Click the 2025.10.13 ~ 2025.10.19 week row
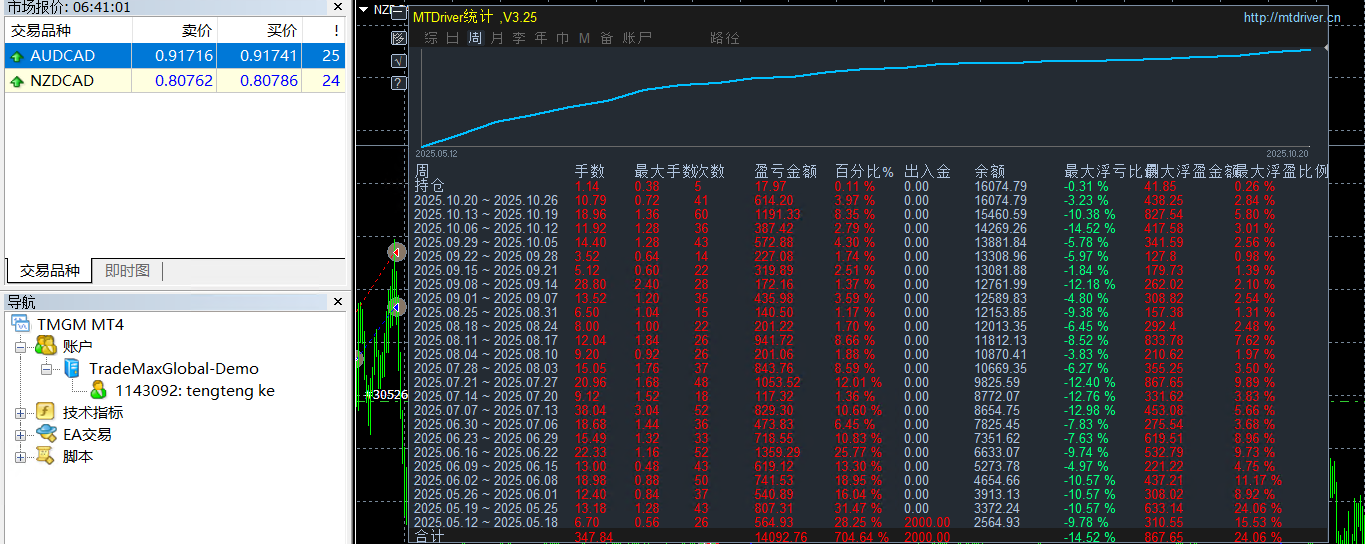The image size is (1365, 544). click(x=871, y=214)
